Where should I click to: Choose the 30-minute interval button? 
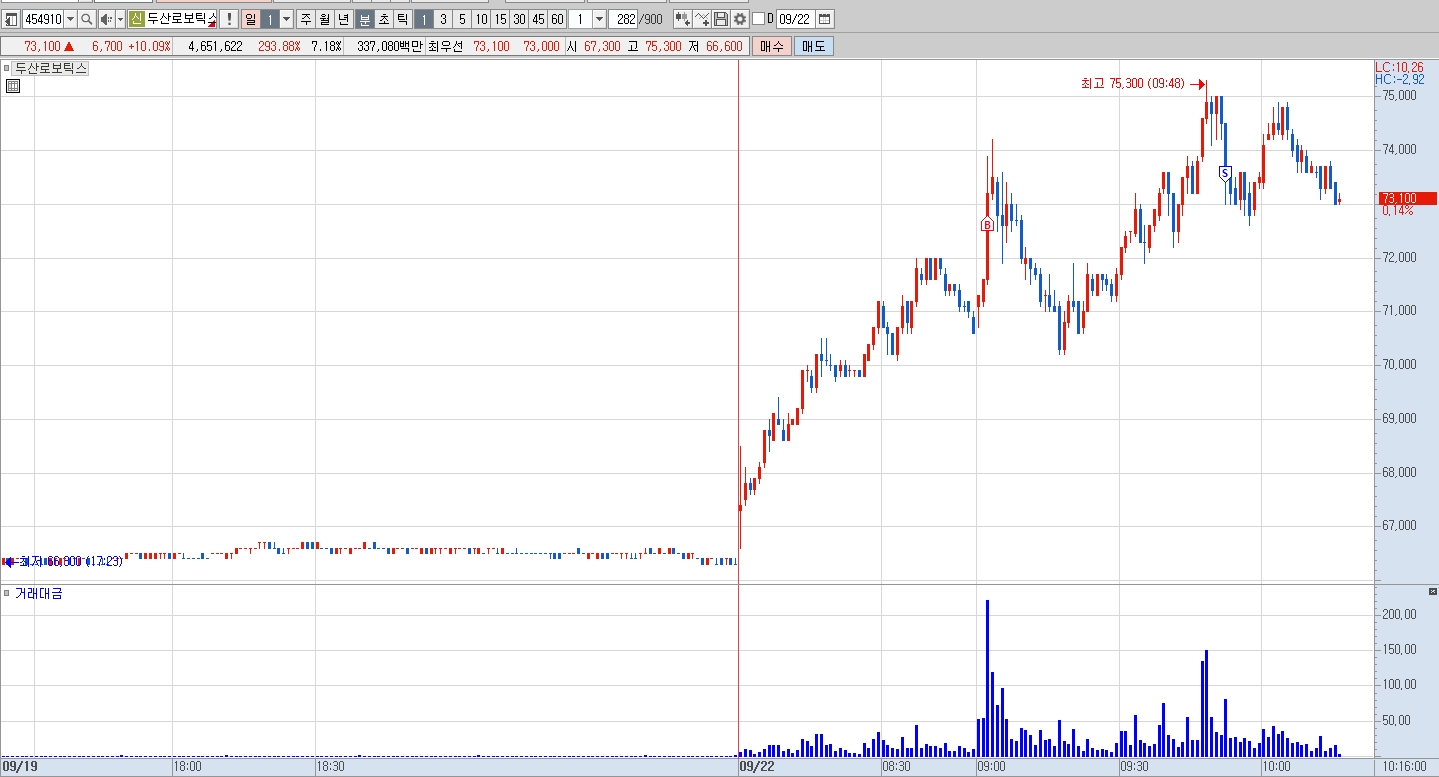point(519,19)
